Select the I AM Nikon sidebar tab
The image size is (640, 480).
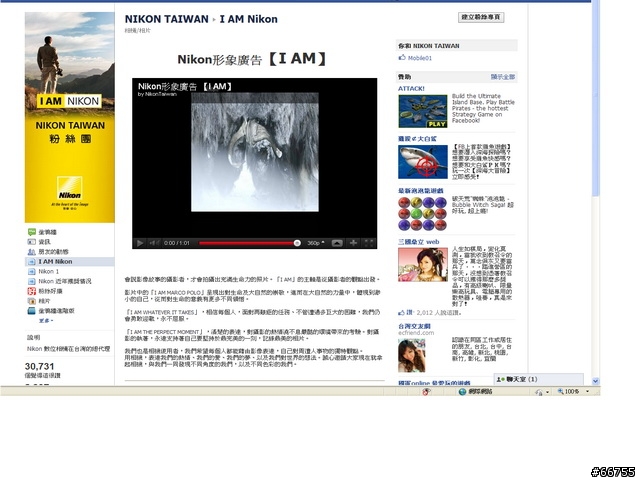69,261
